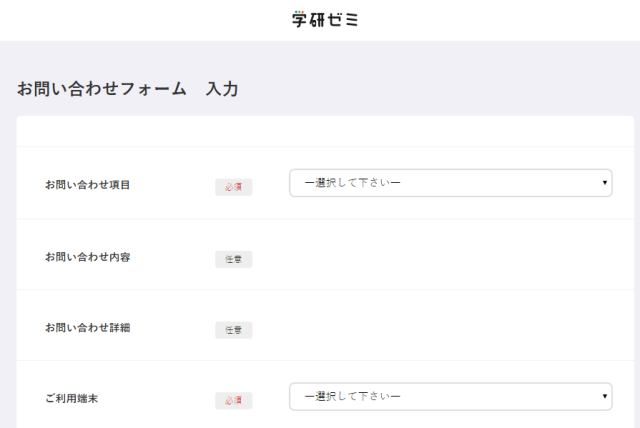
Task: Click empty field area of お問い合わせ詳細 row
Action: coord(450,328)
